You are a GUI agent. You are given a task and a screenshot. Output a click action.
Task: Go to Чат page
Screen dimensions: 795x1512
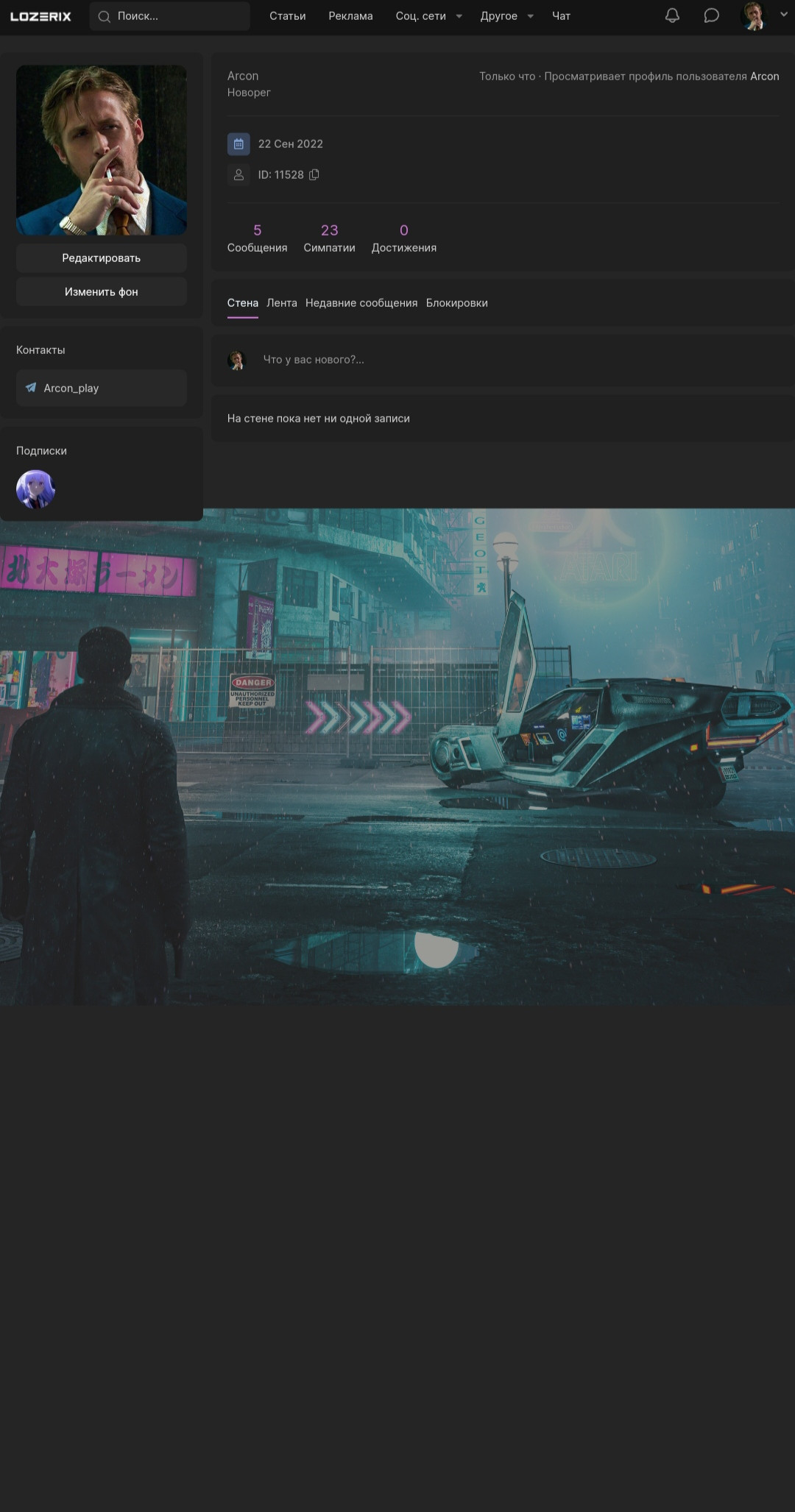[562, 16]
